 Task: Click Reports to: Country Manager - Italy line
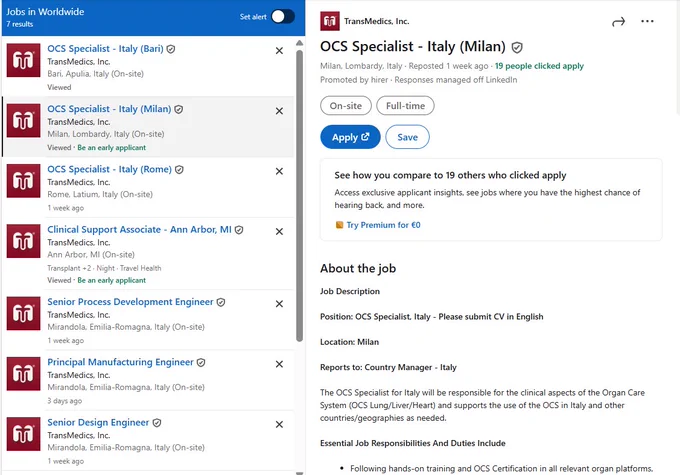point(388,367)
